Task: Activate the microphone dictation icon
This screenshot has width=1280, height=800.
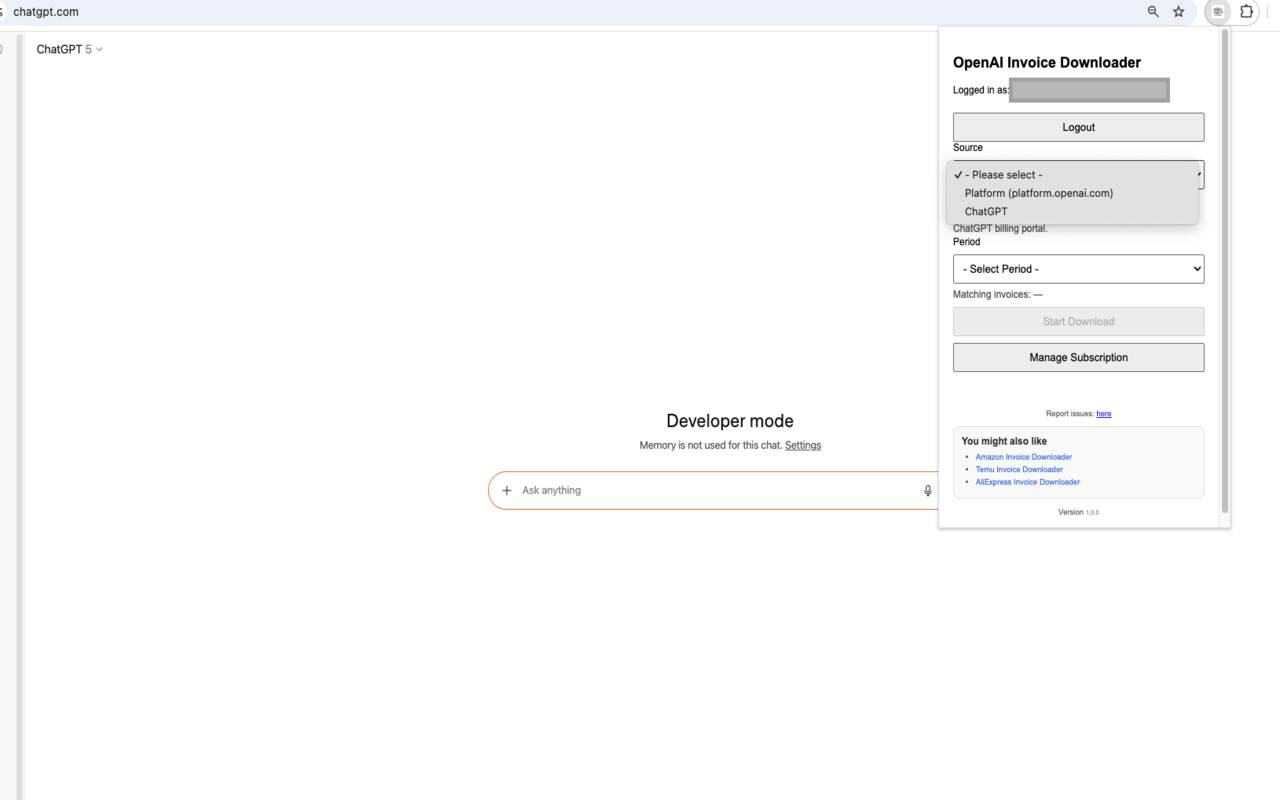Action: coord(928,490)
